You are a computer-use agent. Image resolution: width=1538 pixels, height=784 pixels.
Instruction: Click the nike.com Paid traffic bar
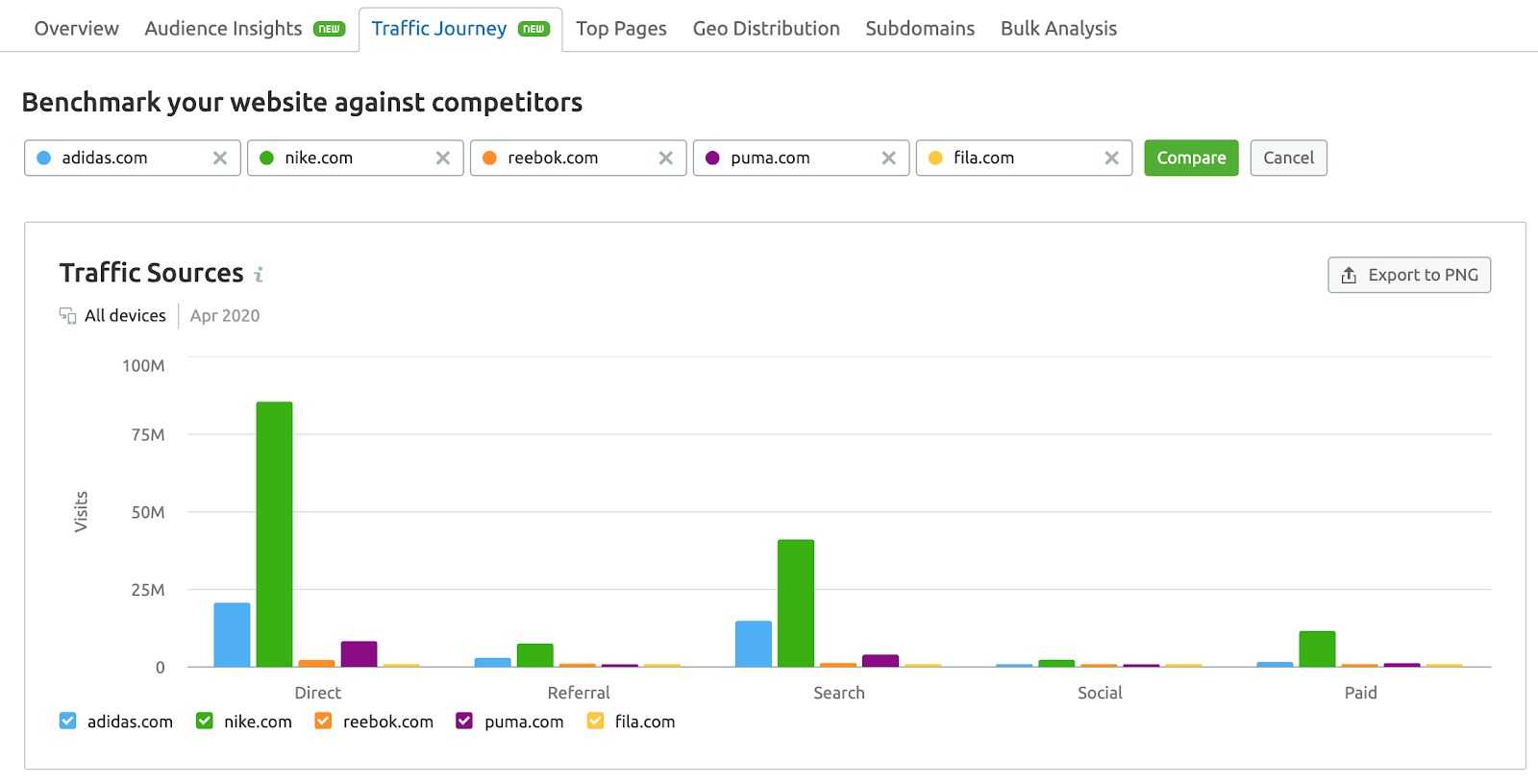1317,649
